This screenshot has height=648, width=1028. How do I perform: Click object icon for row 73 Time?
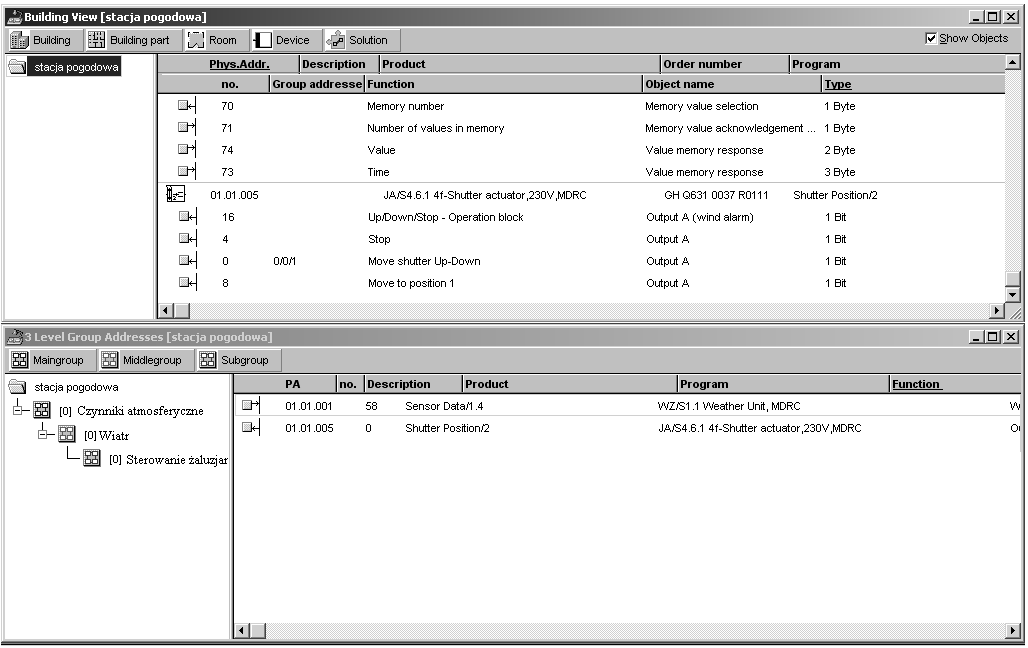pyautogui.click(x=187, y=171)
